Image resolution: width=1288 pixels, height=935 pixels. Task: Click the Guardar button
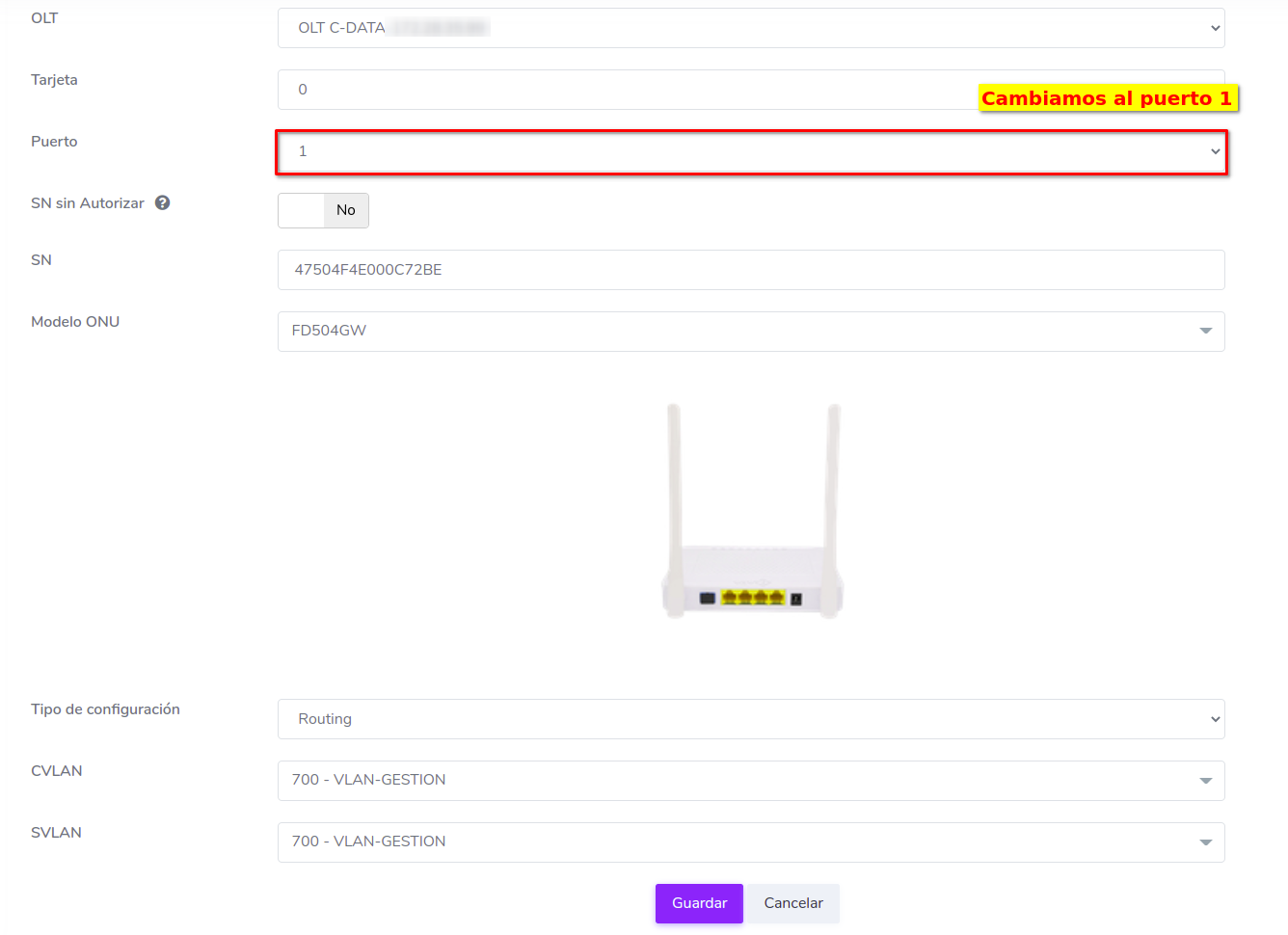[x=699, y=903]
